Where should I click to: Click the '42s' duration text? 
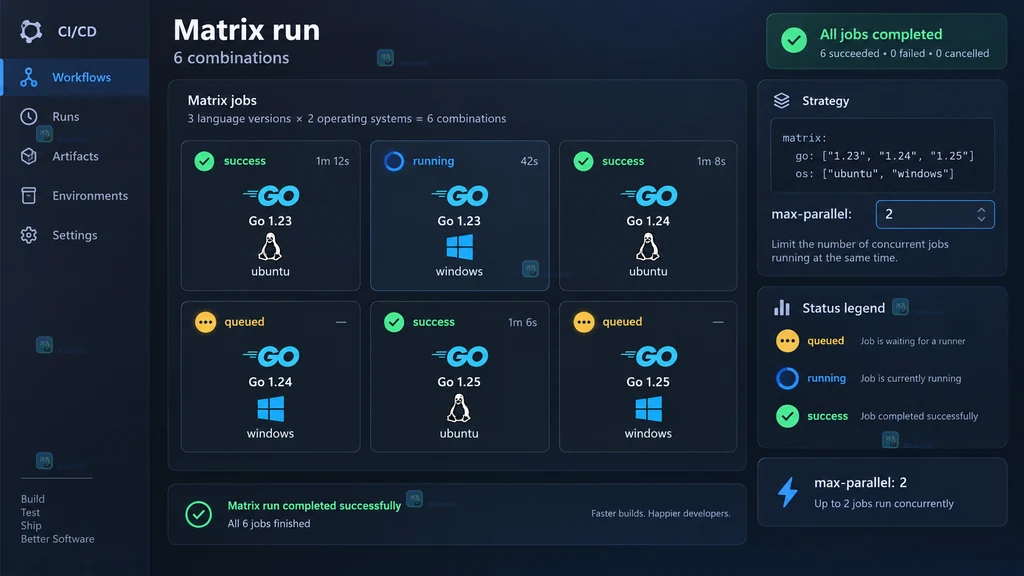point(529,161)
